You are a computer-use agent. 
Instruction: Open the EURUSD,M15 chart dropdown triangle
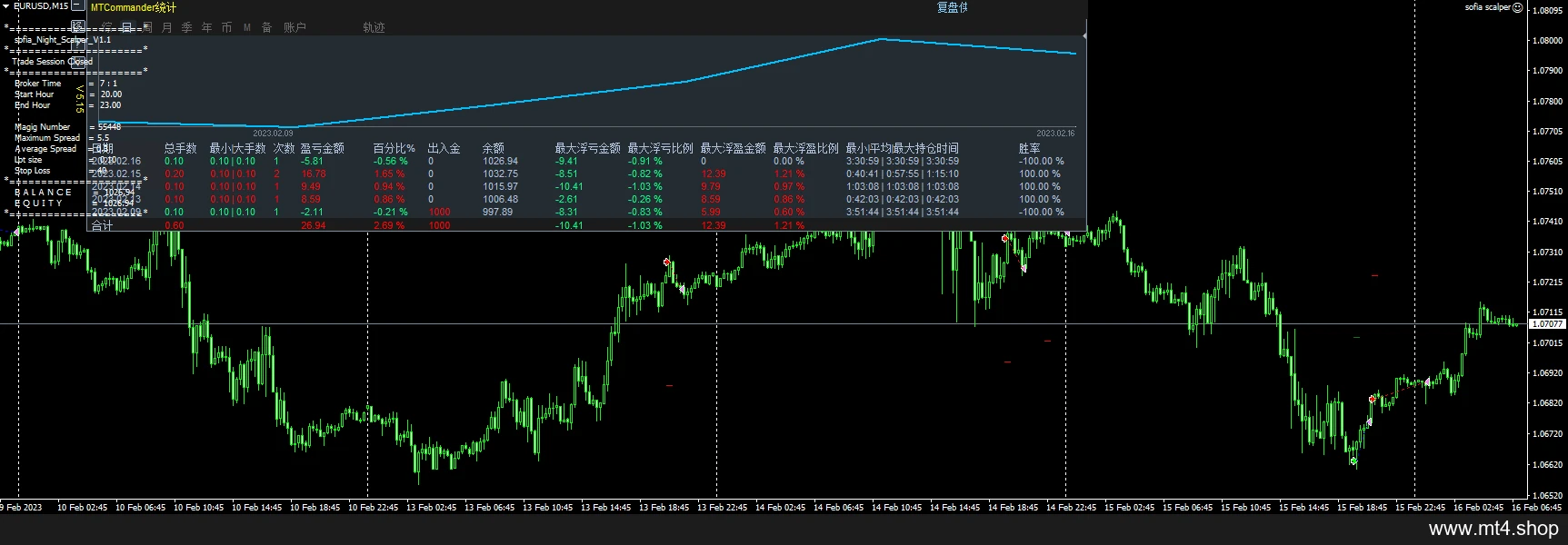pyautogui.click(x=5, y=6)
